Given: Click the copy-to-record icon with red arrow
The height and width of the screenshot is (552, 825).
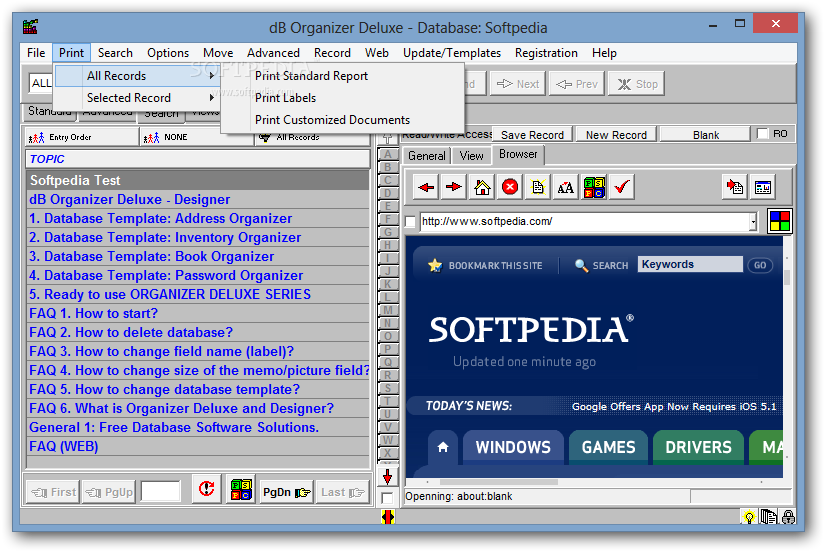Looking at the screenshot, I should pos(735,187).
